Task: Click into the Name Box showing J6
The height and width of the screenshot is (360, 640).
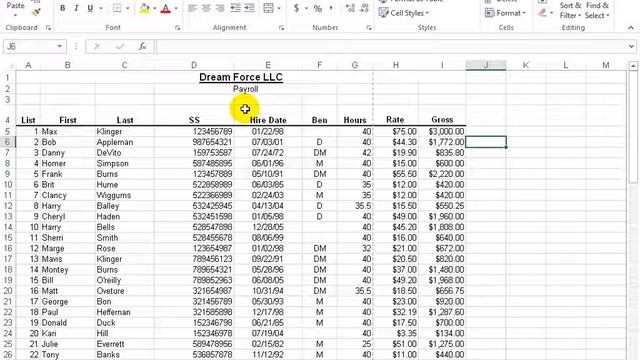Action: pyautogui.click(x=30, y=47)
